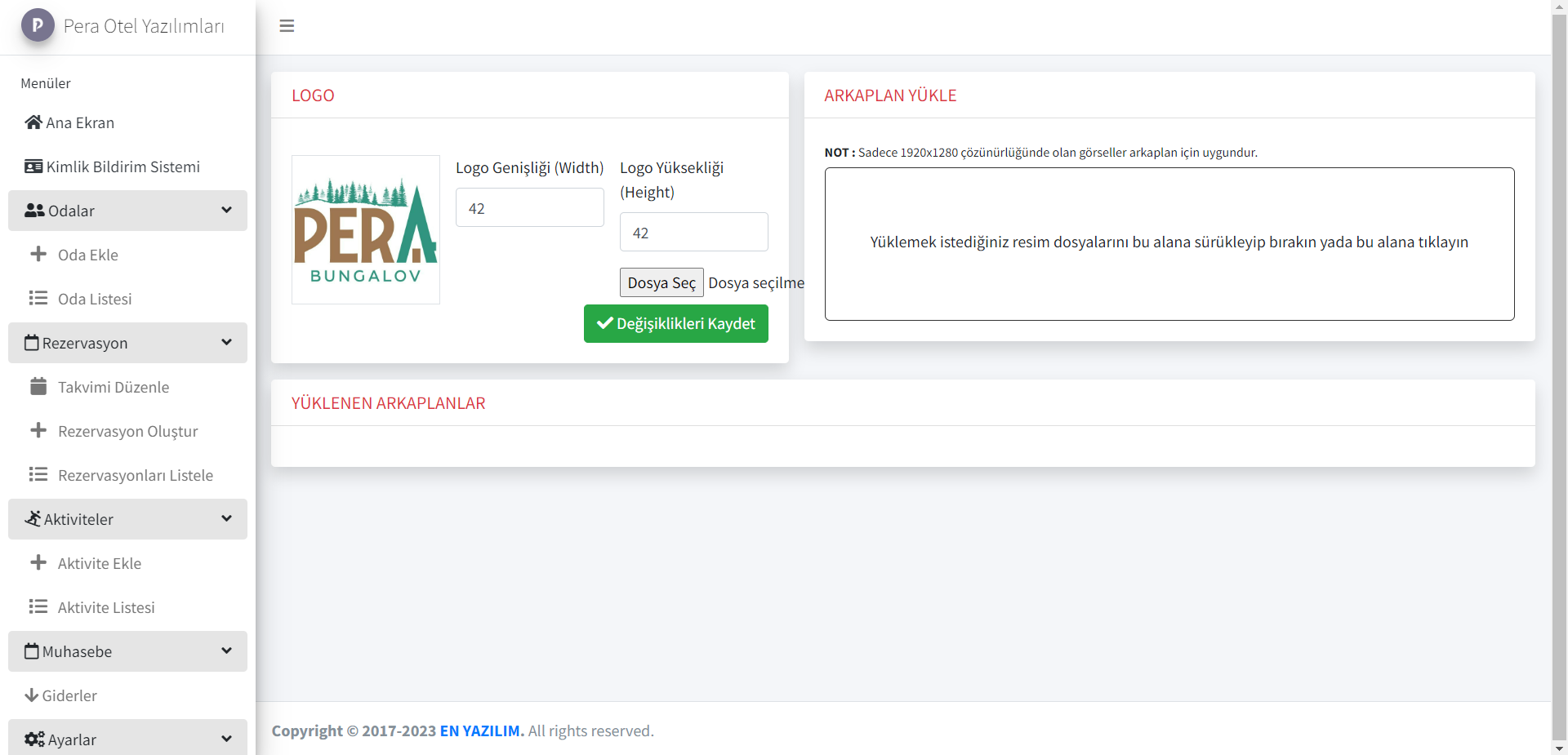1568x755 pixels.
Task: Collapse the Rezervasyon section chevron
Action: point(226,343)
